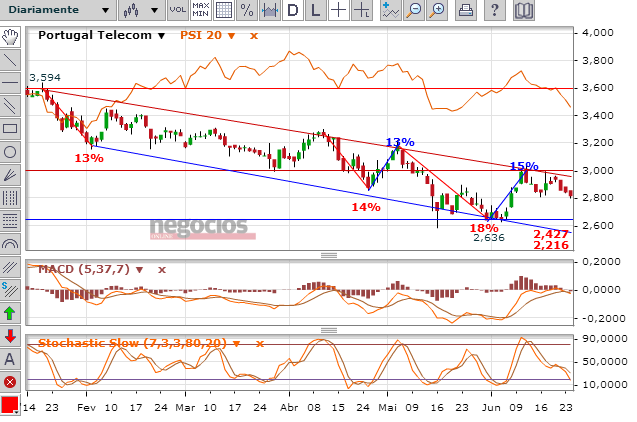Select the speed lines S tool
Image resolution: width=637 pixels, height=422 pixels.
coord(10,290)
